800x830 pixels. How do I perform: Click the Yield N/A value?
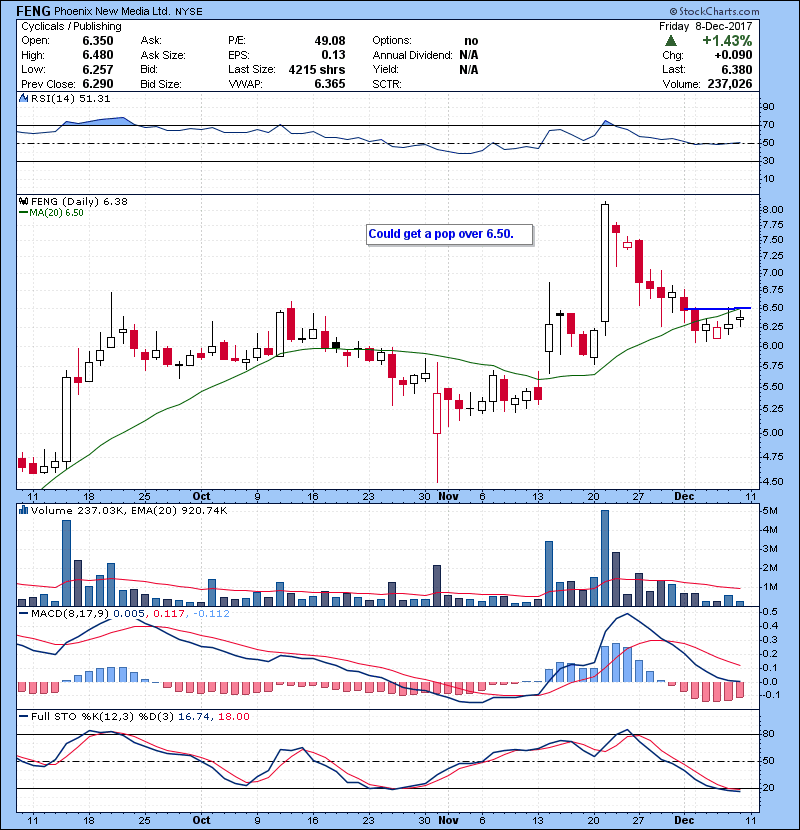click(469, 69)
